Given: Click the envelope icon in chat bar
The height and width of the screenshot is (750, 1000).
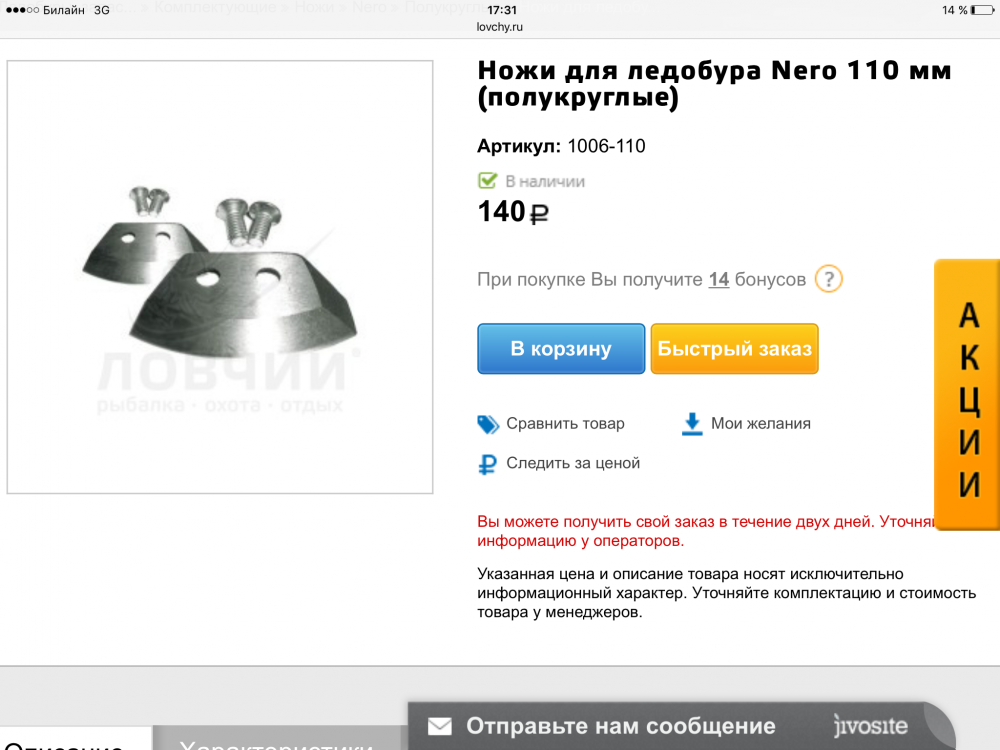Looking at the screenshot, I should 440,727.
